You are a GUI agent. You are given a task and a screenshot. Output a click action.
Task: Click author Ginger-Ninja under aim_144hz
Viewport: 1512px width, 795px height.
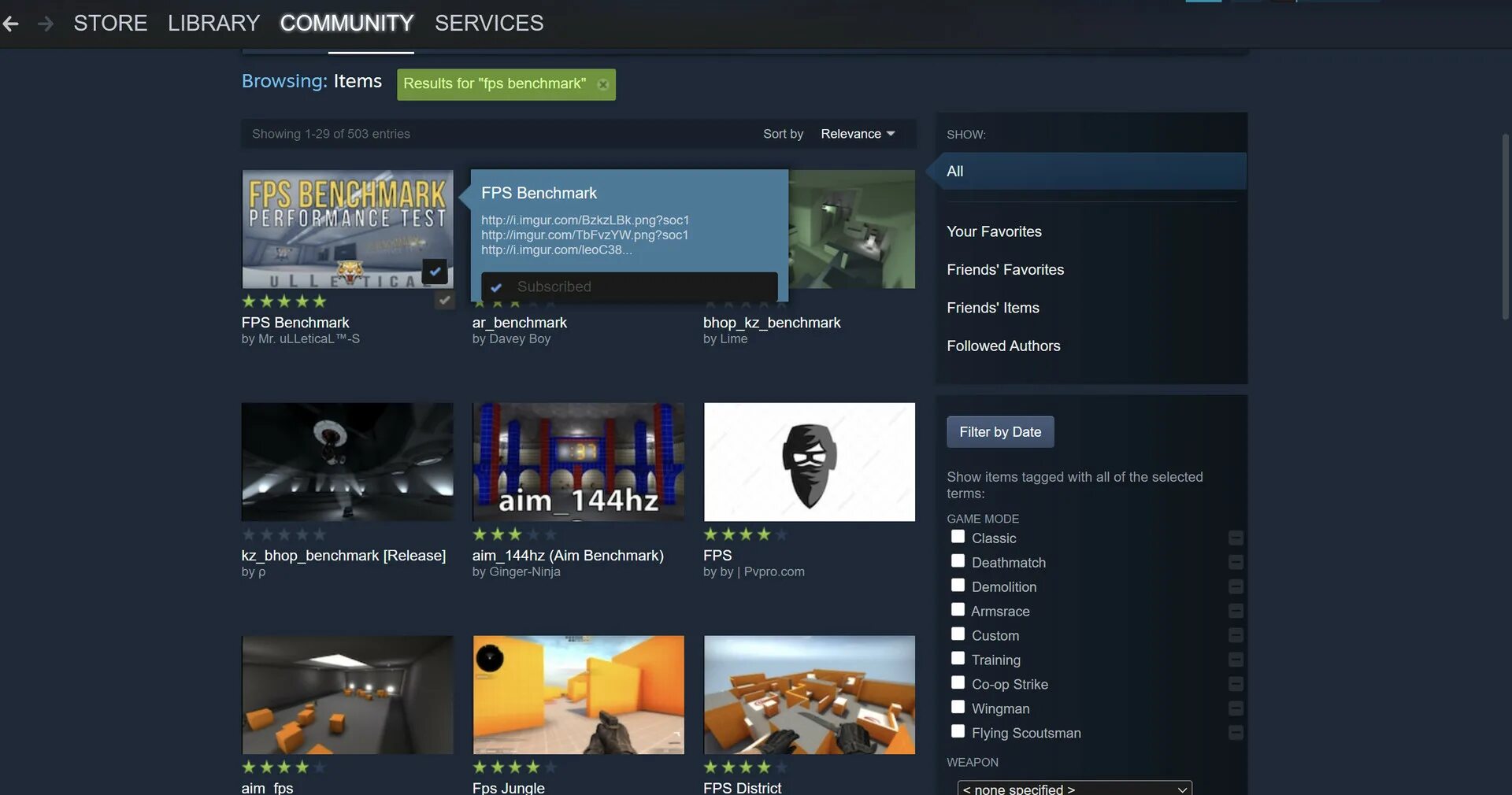[x=524, y=571]
